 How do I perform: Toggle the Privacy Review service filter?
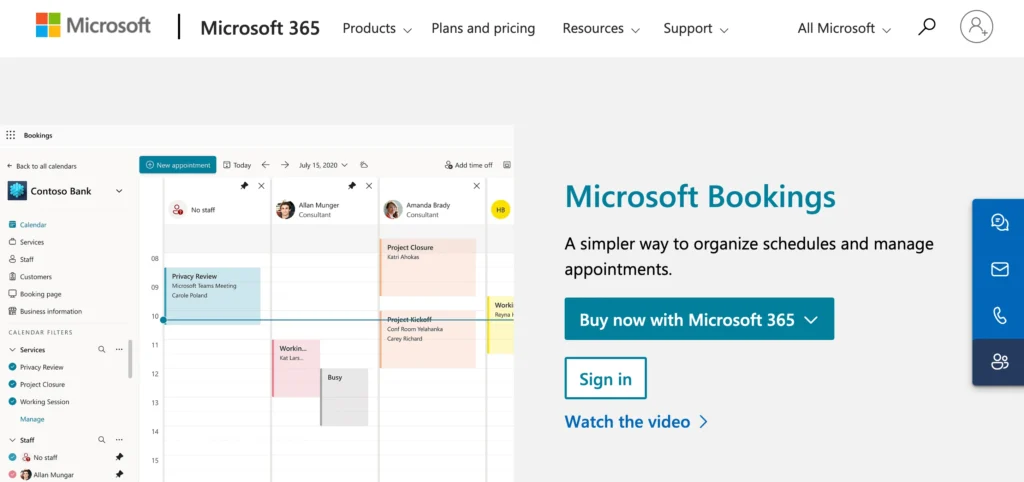coord(12,367)
